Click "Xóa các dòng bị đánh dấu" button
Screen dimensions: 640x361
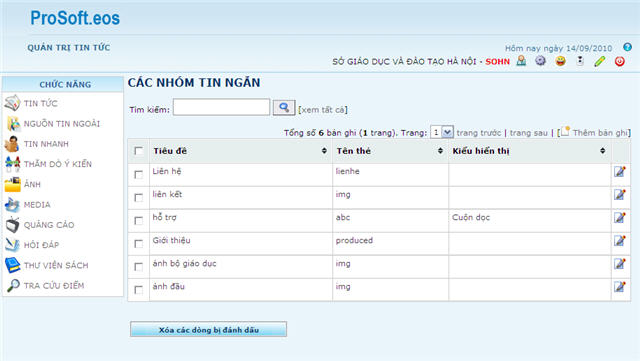point(209,330)
